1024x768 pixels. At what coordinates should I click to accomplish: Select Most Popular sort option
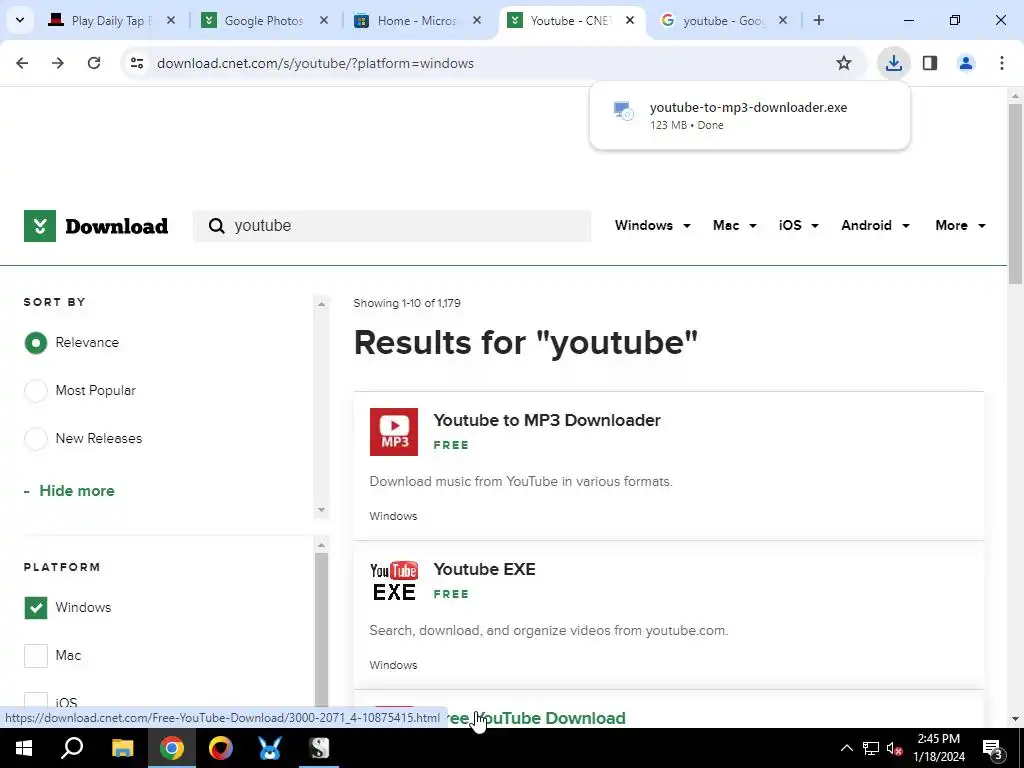pyautogui.click(x=36, y=391)
